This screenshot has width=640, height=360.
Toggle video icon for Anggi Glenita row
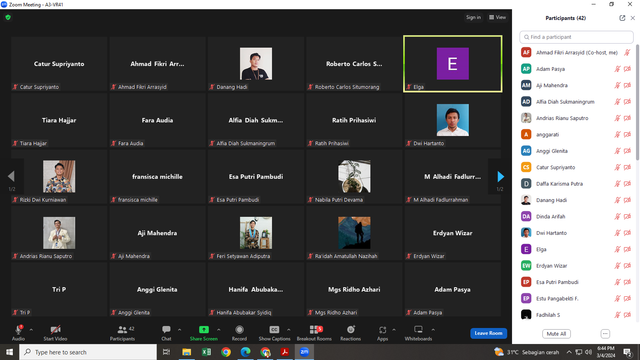627,151
